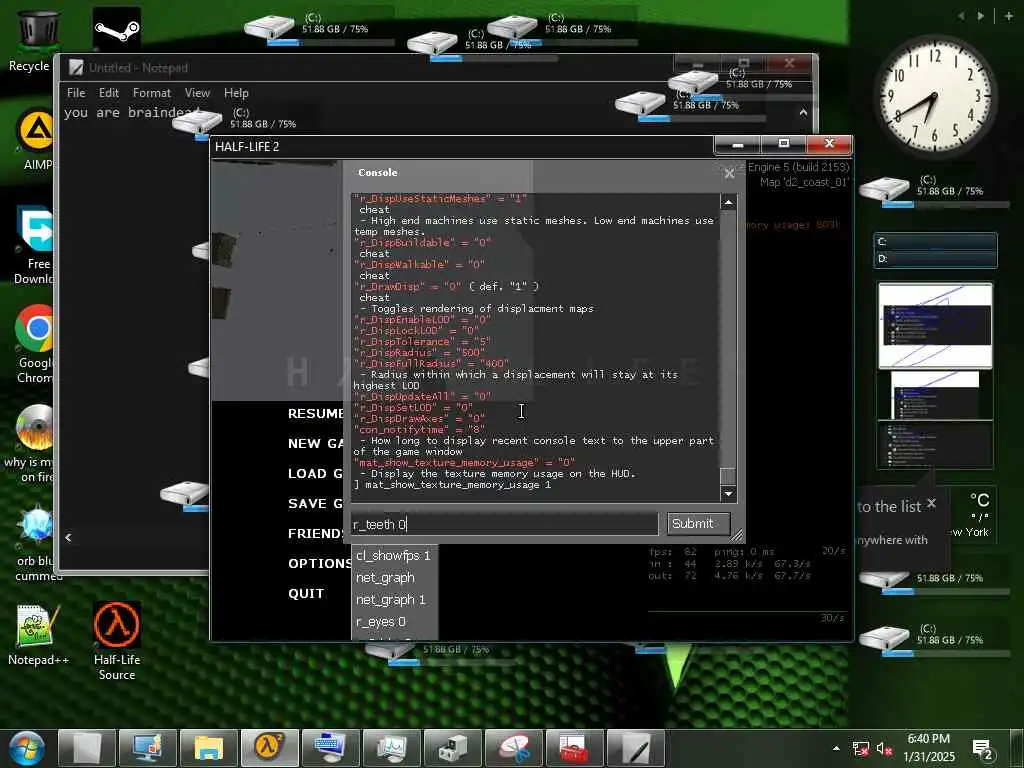Pick 'net_graph 1' from autocomplete list

point(393,600)
